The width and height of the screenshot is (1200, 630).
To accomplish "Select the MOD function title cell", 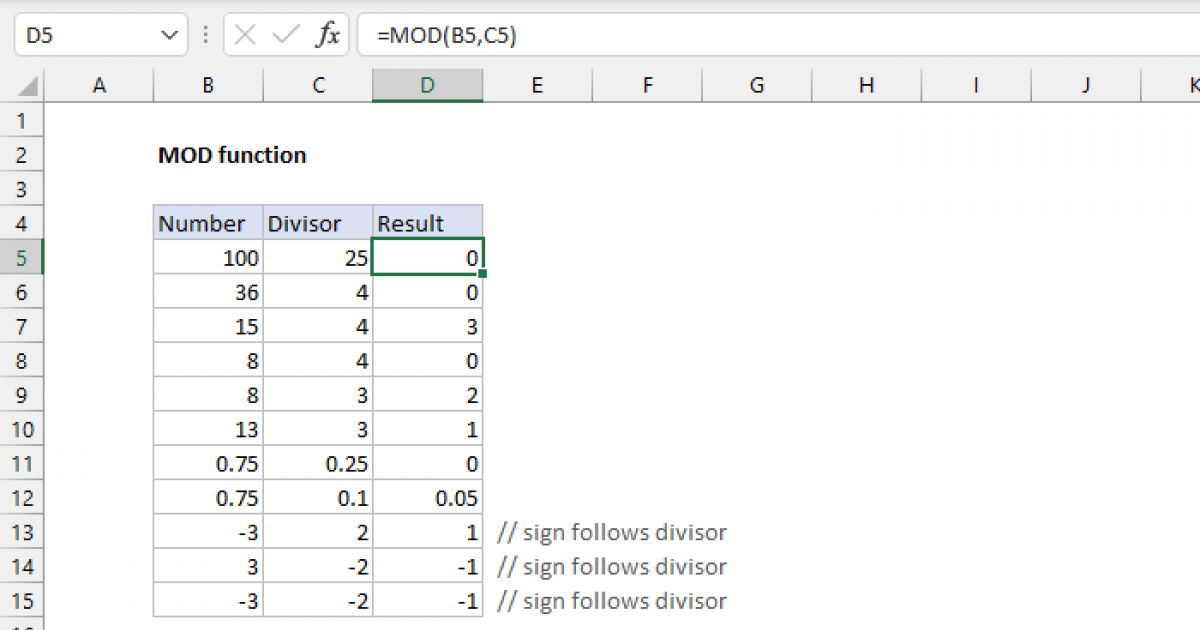I will point(232,155).
